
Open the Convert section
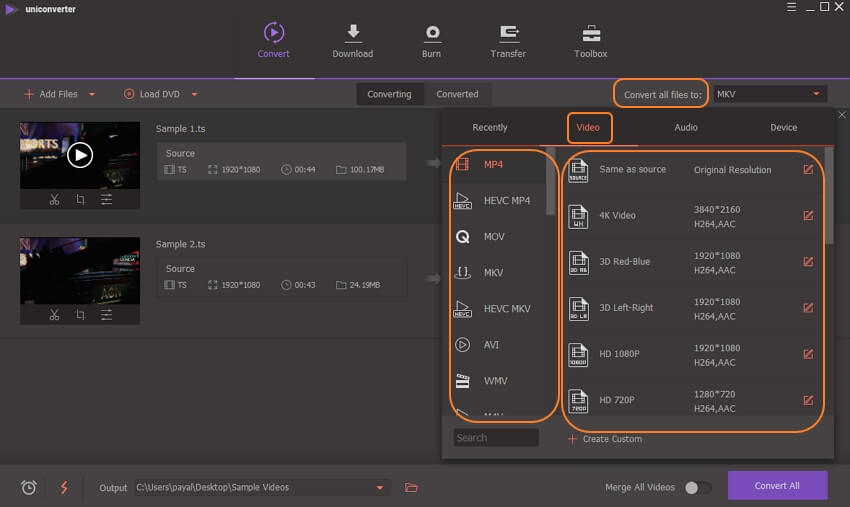pos(273,40)
